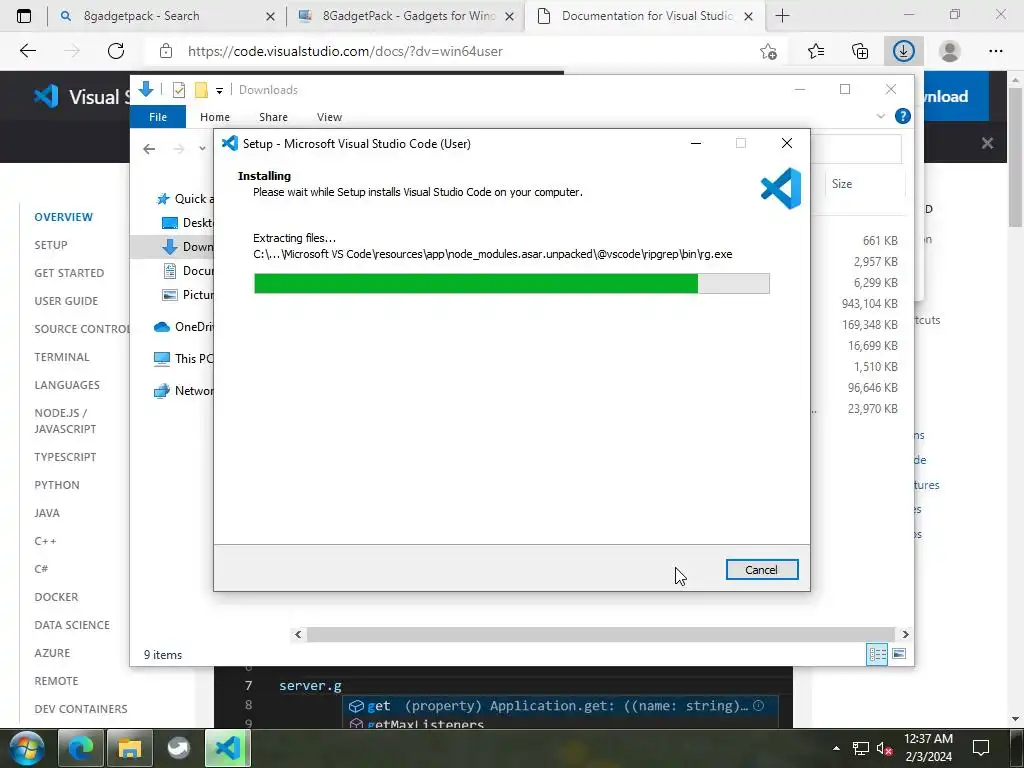The height and width of the screenshot is (768, 1024).
Task: Click the Setup dialog title bar icon
Action: 230,143
